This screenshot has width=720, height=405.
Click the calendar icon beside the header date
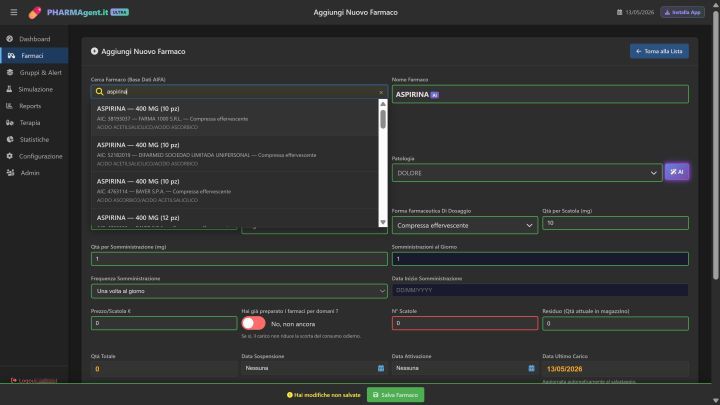pyautogui.click(x=619, y=12)
